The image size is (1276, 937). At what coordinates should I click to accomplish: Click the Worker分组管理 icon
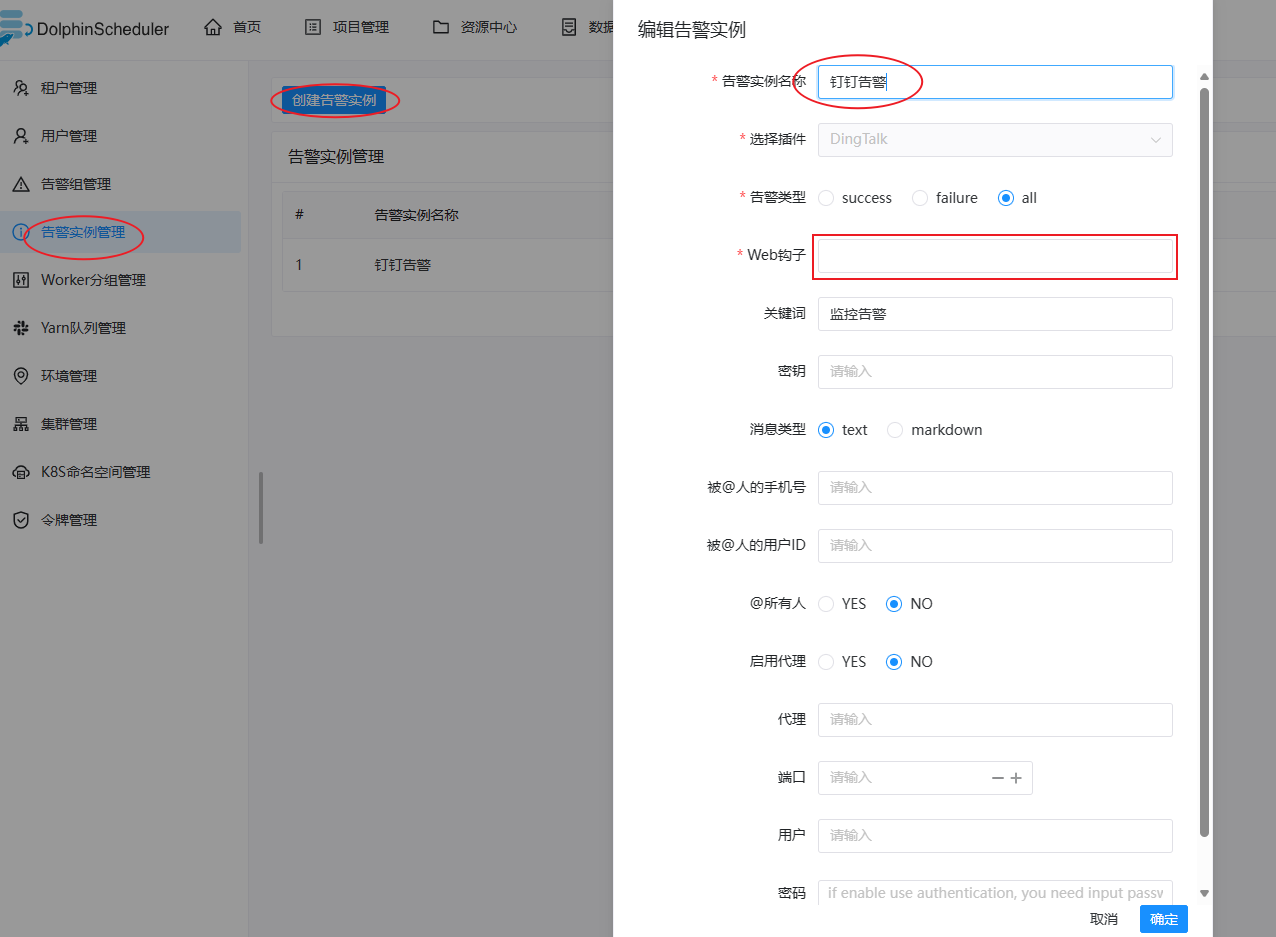tap(21, 280)
